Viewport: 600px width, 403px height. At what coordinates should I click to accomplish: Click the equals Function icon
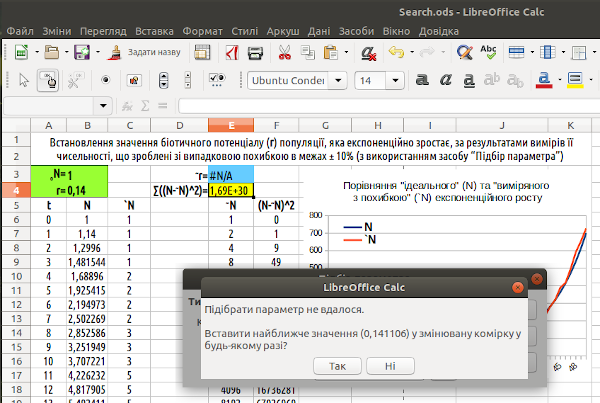click(163, 106)
